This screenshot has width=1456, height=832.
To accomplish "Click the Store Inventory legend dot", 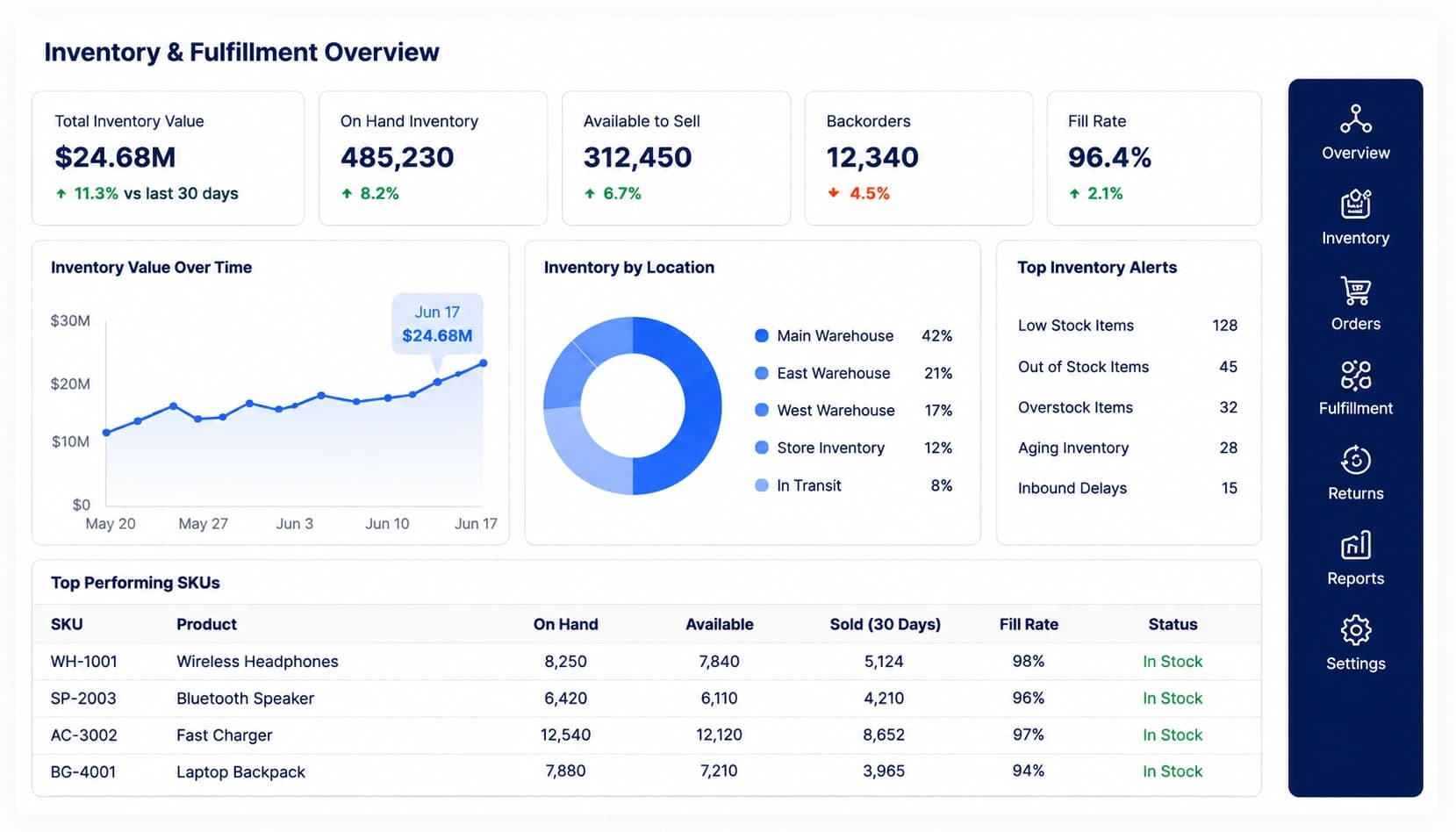I will pos(762,448).
